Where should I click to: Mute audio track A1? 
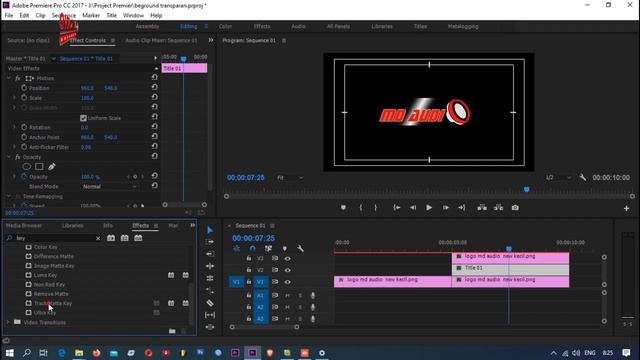(287, 296)
